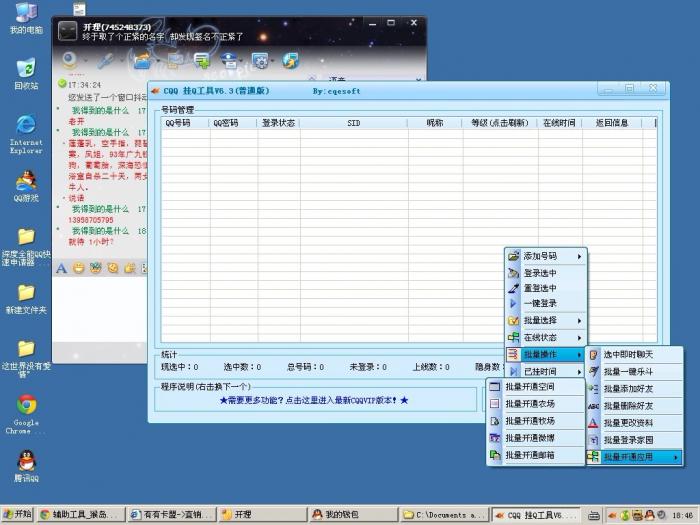Open remote assistance icon in QQ chat toolbar
This screenshot has height=525, width=700.
229,61
